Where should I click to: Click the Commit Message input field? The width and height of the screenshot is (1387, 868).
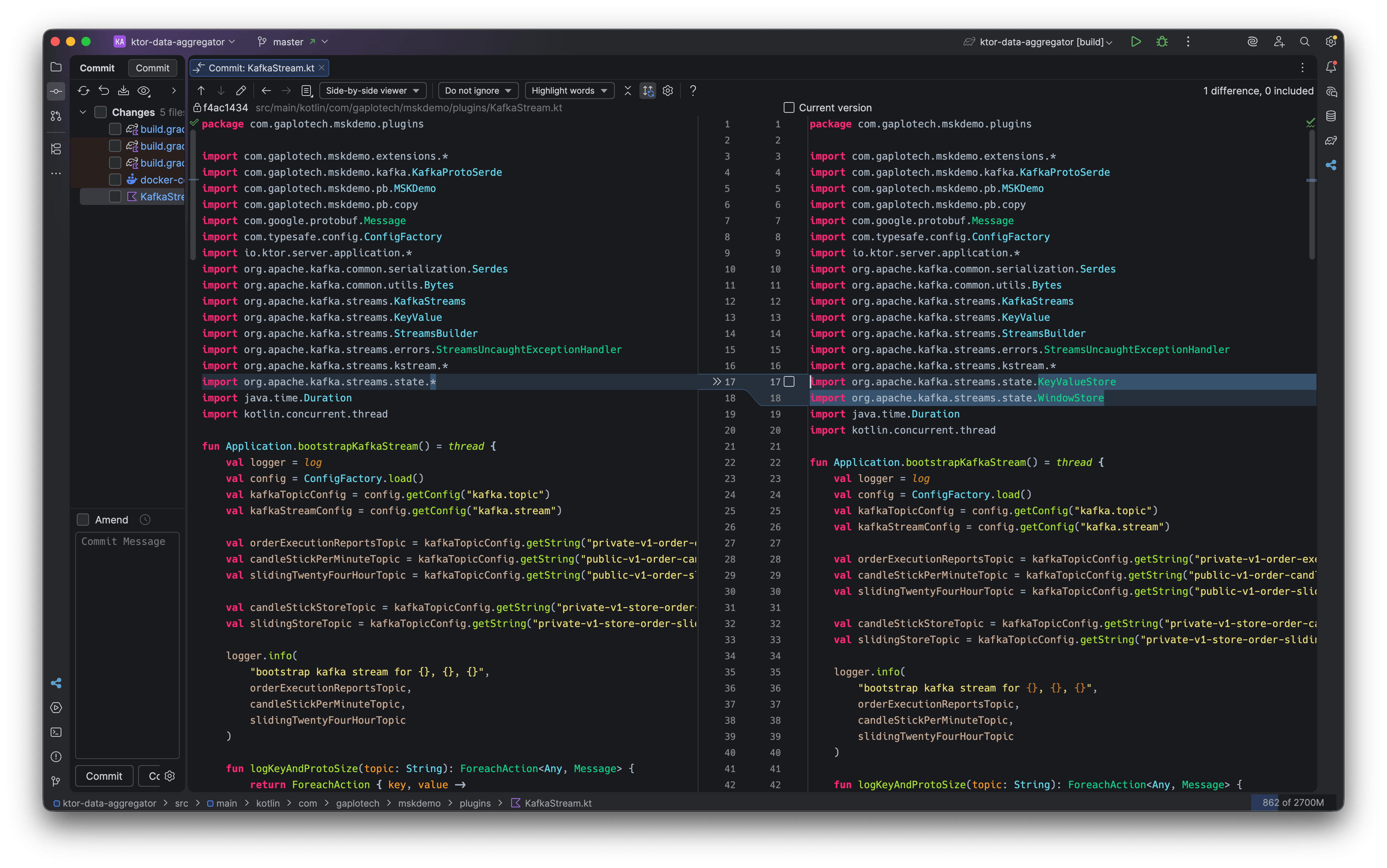click(127, 645)
